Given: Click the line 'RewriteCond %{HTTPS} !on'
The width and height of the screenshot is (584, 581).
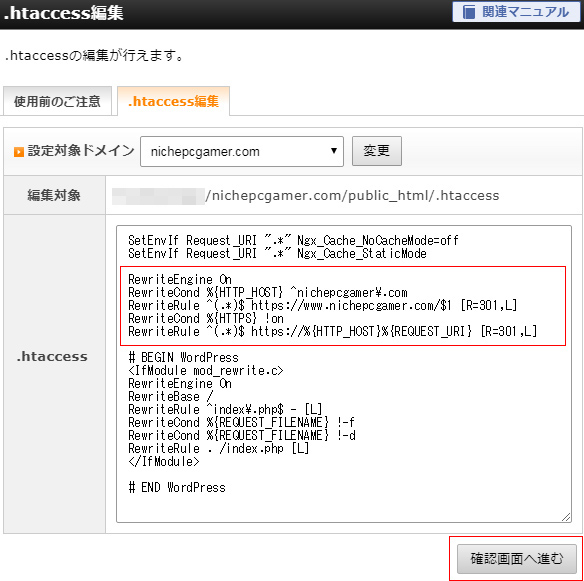Looking at the screenshot, I should pyautogui.click(x=206, y=318).
